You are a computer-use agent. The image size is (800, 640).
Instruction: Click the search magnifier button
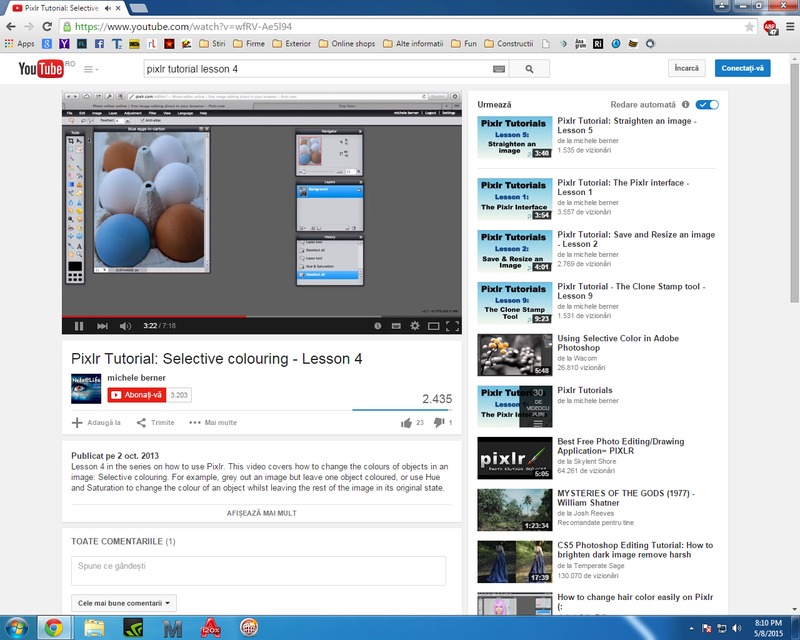click(530, 69)
